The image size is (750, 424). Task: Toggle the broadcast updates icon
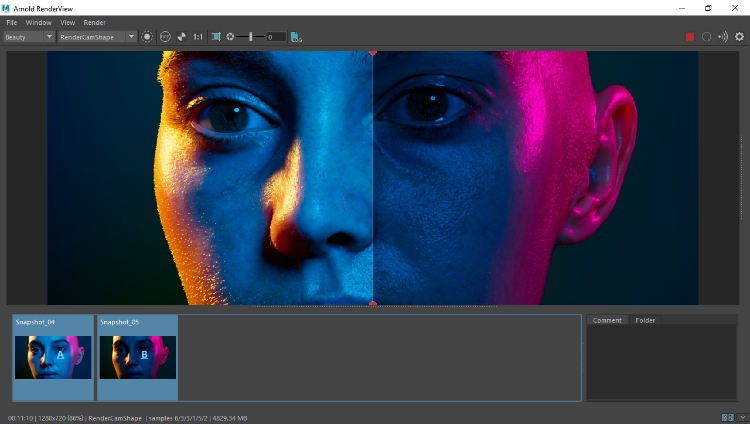(722, 37)
